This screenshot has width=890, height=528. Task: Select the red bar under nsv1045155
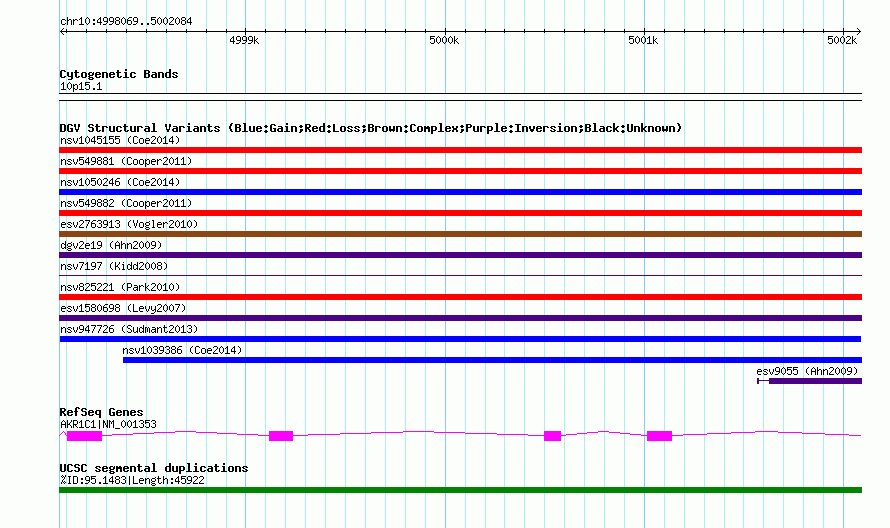point(460,150)
